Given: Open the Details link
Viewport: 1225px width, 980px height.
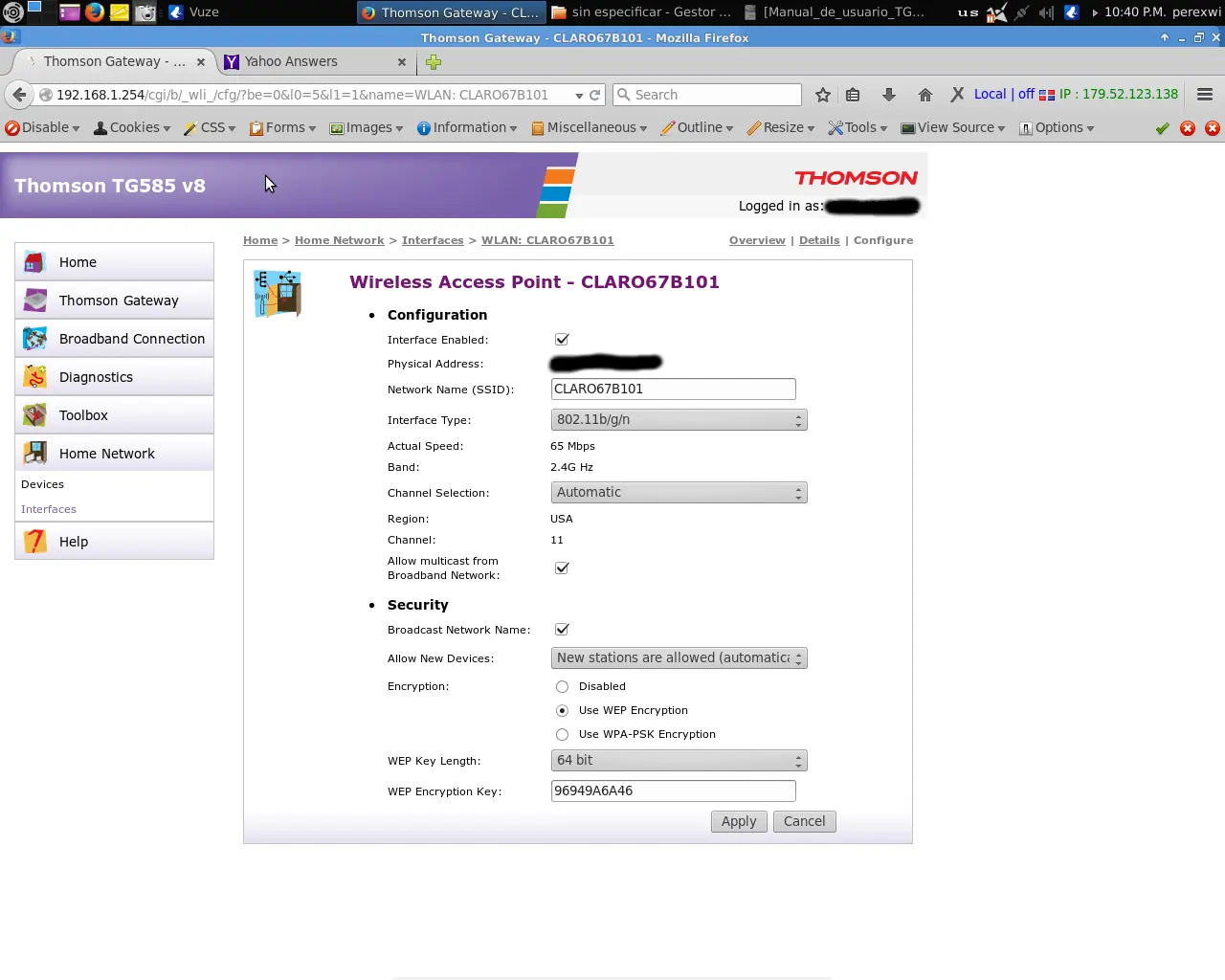Looking at the screenshot, I should coord(819,241).
